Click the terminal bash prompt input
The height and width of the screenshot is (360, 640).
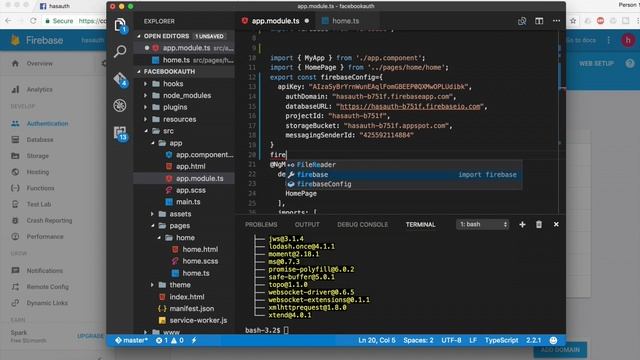click(x=286, y=330)
